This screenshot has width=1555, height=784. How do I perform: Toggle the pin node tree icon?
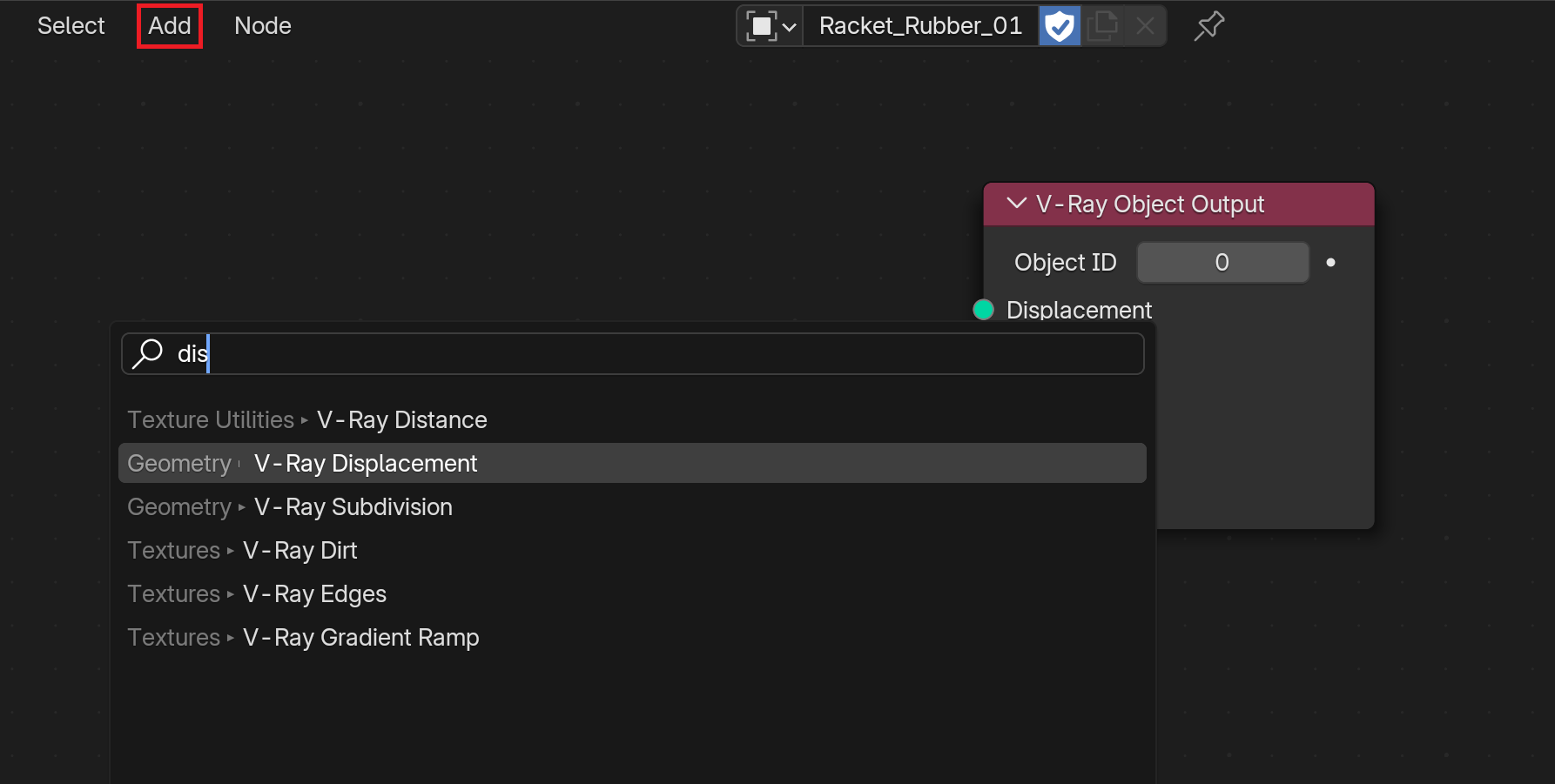pyautogui.click(x=1209, y=26)
